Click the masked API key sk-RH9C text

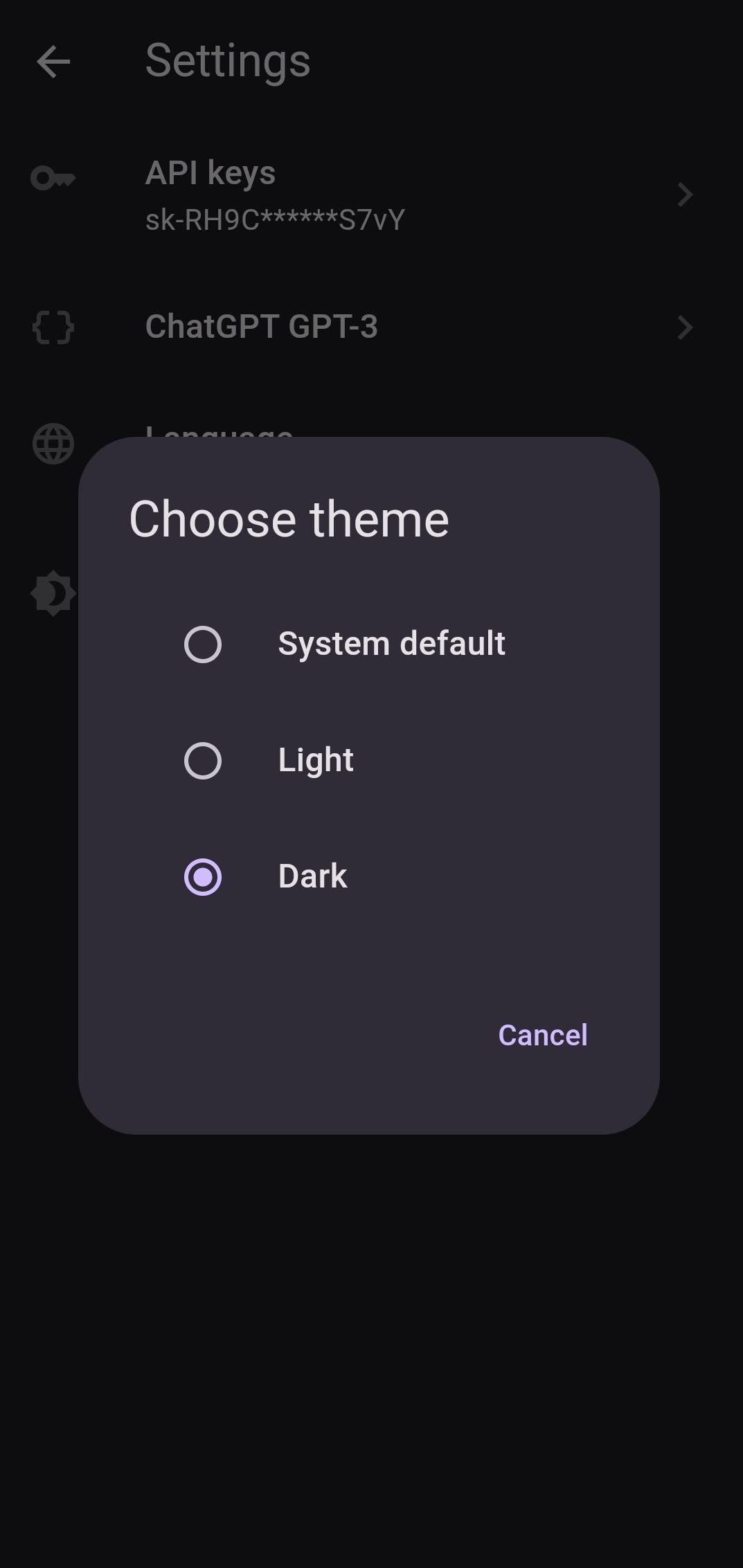275,220
